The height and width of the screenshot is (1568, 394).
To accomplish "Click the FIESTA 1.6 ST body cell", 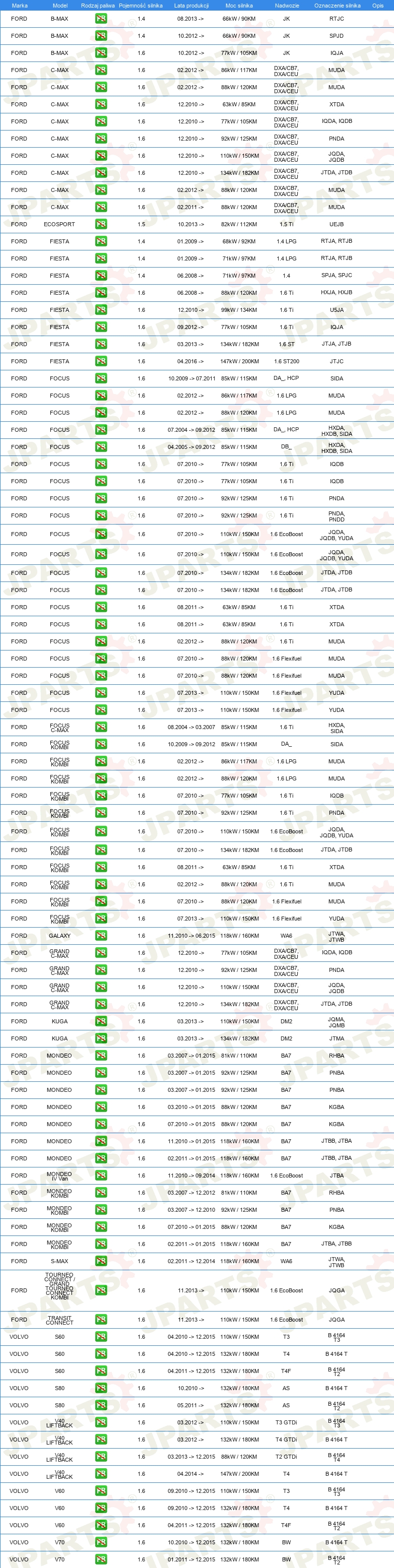I will [287, 344].
